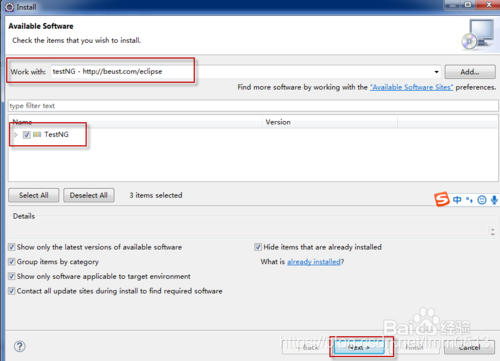Click the microphone icon in IME bar

(x=494, y=200)
